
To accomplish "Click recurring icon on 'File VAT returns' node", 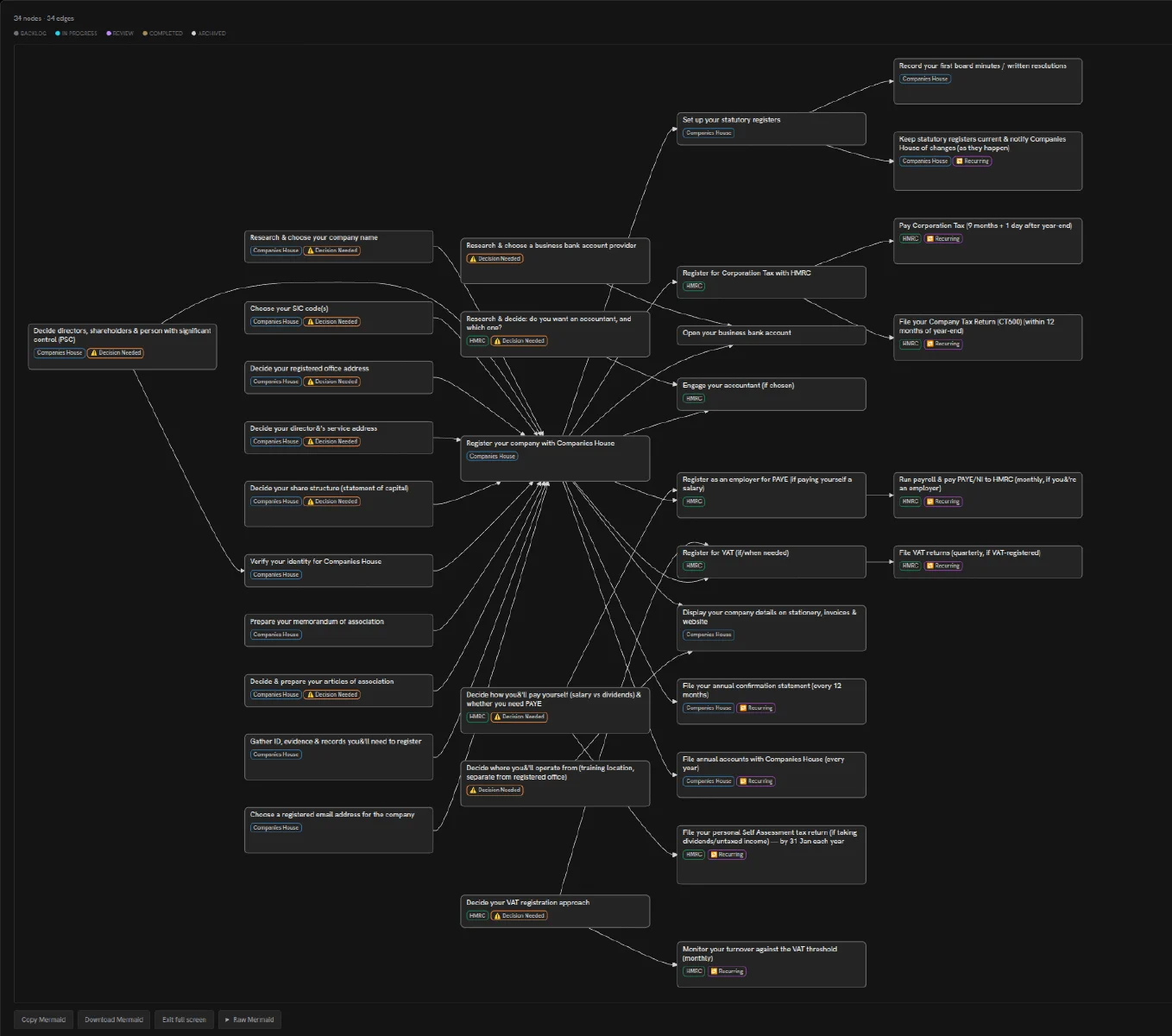I will [x=930, y=566].
